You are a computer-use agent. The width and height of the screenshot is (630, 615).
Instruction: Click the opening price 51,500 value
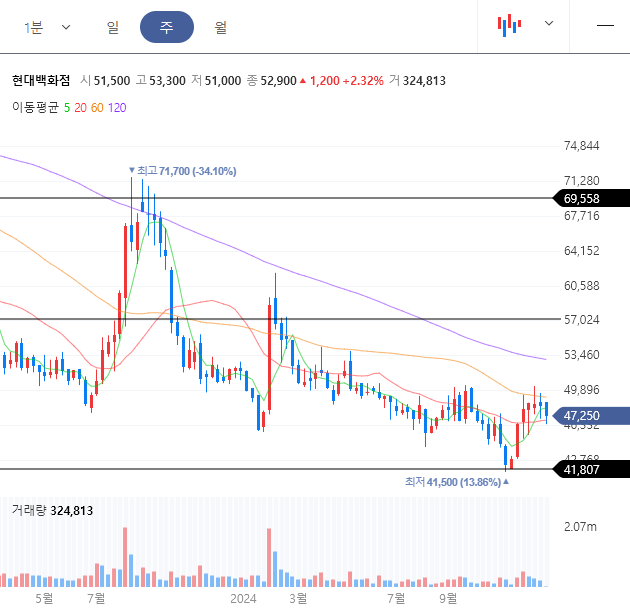(x=112, y=81)
